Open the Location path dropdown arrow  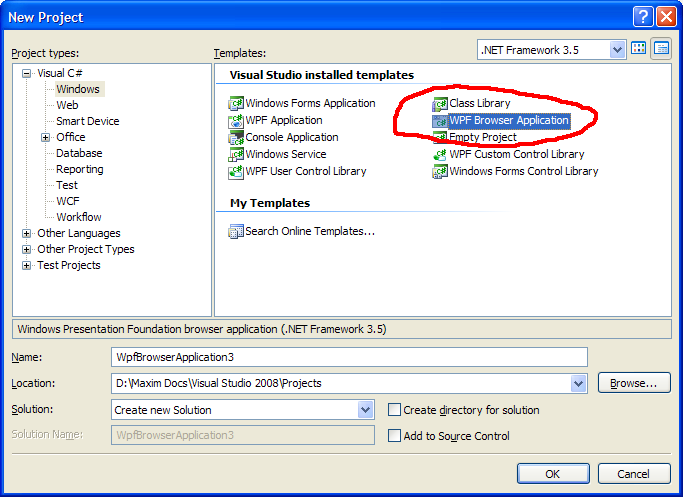click(578, 384)
